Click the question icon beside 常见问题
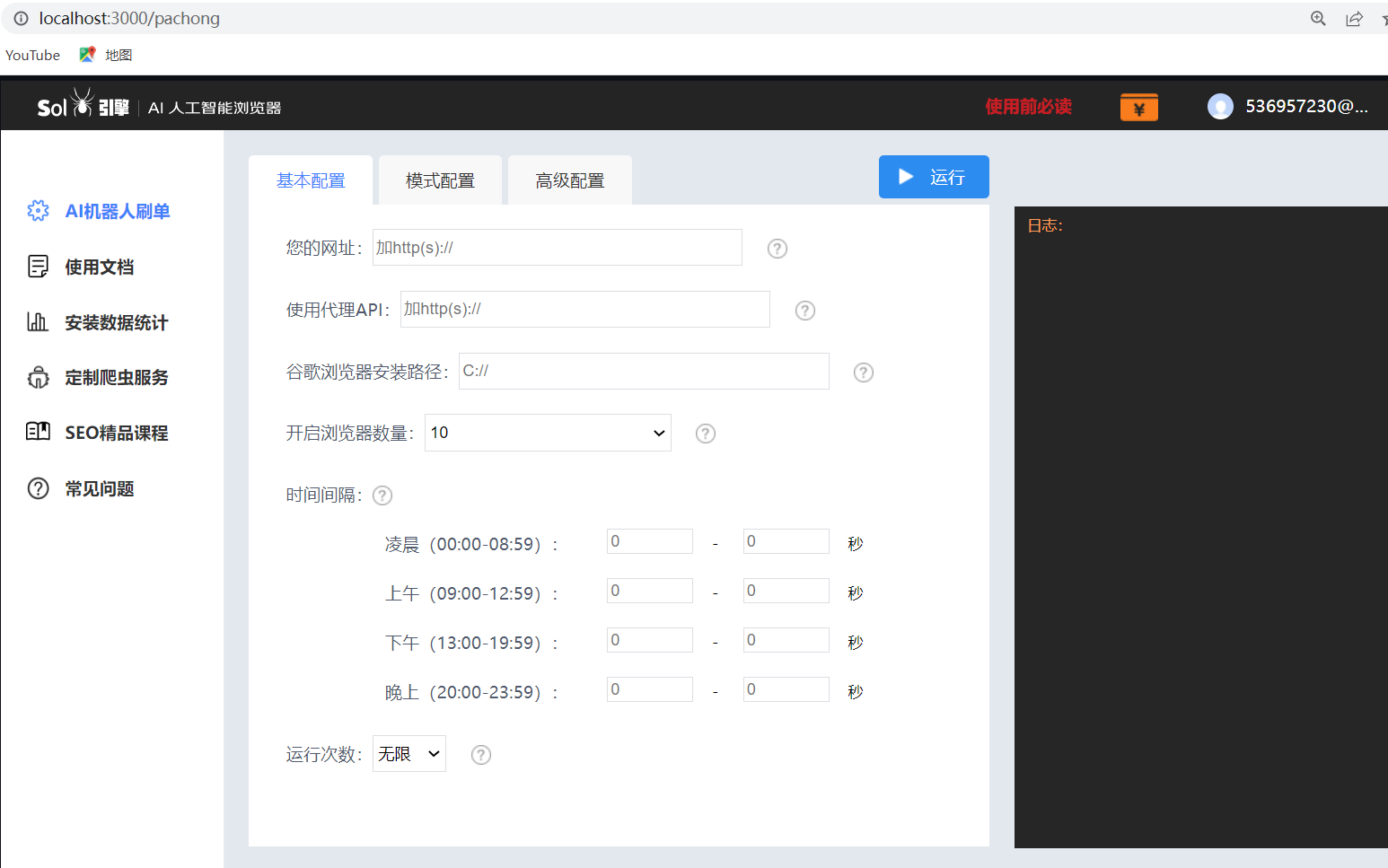The height and width of the screenshot is (868, 1388). tap(38, 488)
